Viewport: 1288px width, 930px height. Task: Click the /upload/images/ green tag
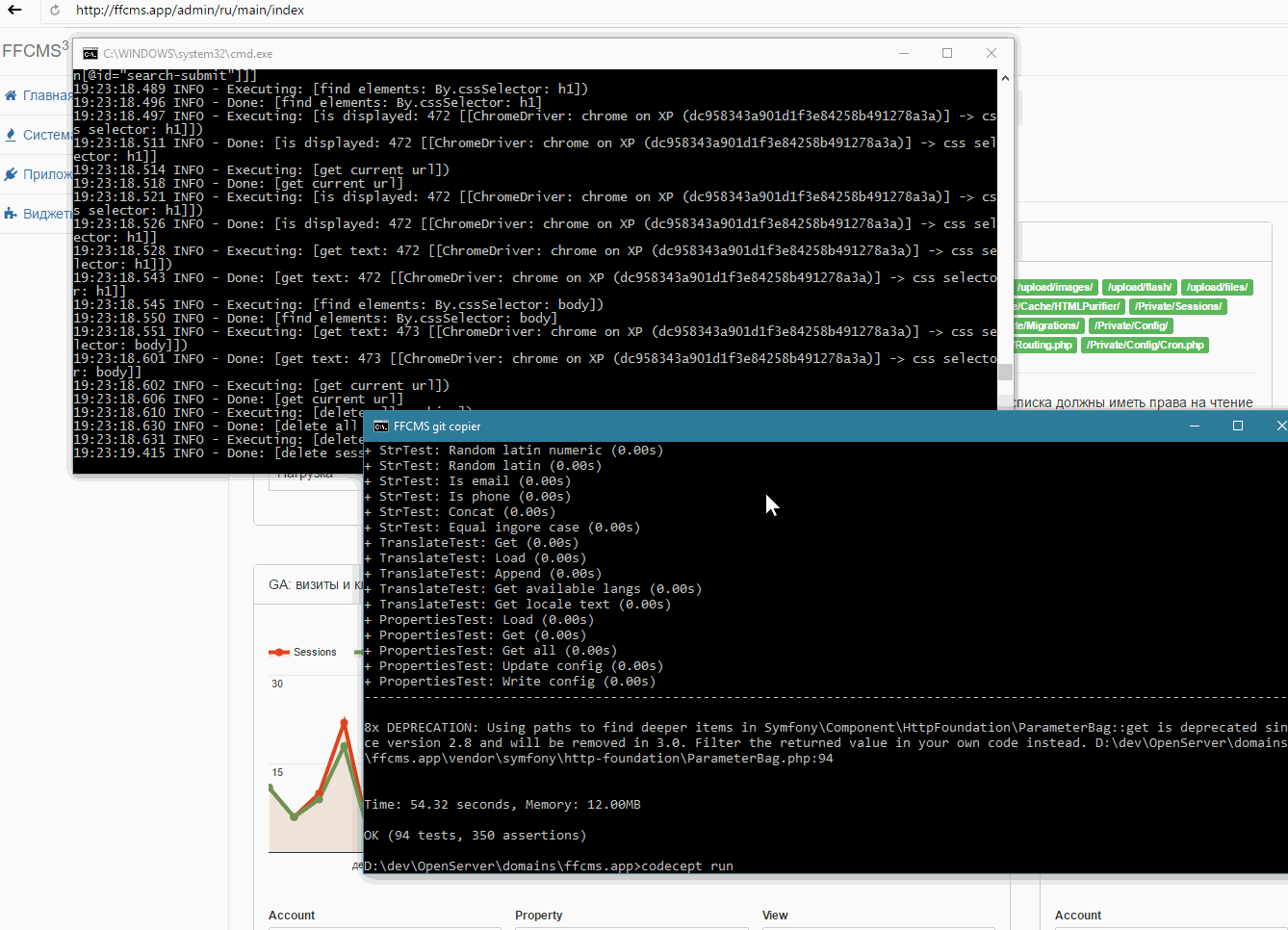coord(1055,287)
